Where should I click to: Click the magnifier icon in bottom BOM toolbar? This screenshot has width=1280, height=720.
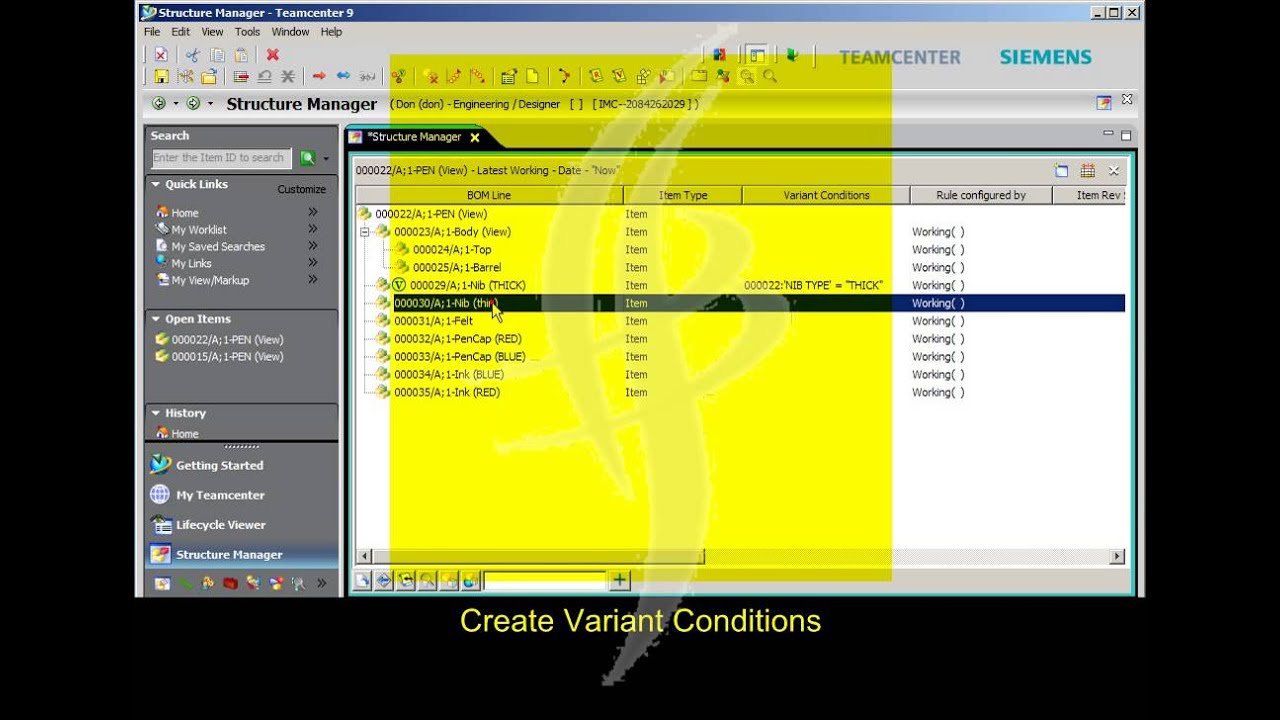428,580
